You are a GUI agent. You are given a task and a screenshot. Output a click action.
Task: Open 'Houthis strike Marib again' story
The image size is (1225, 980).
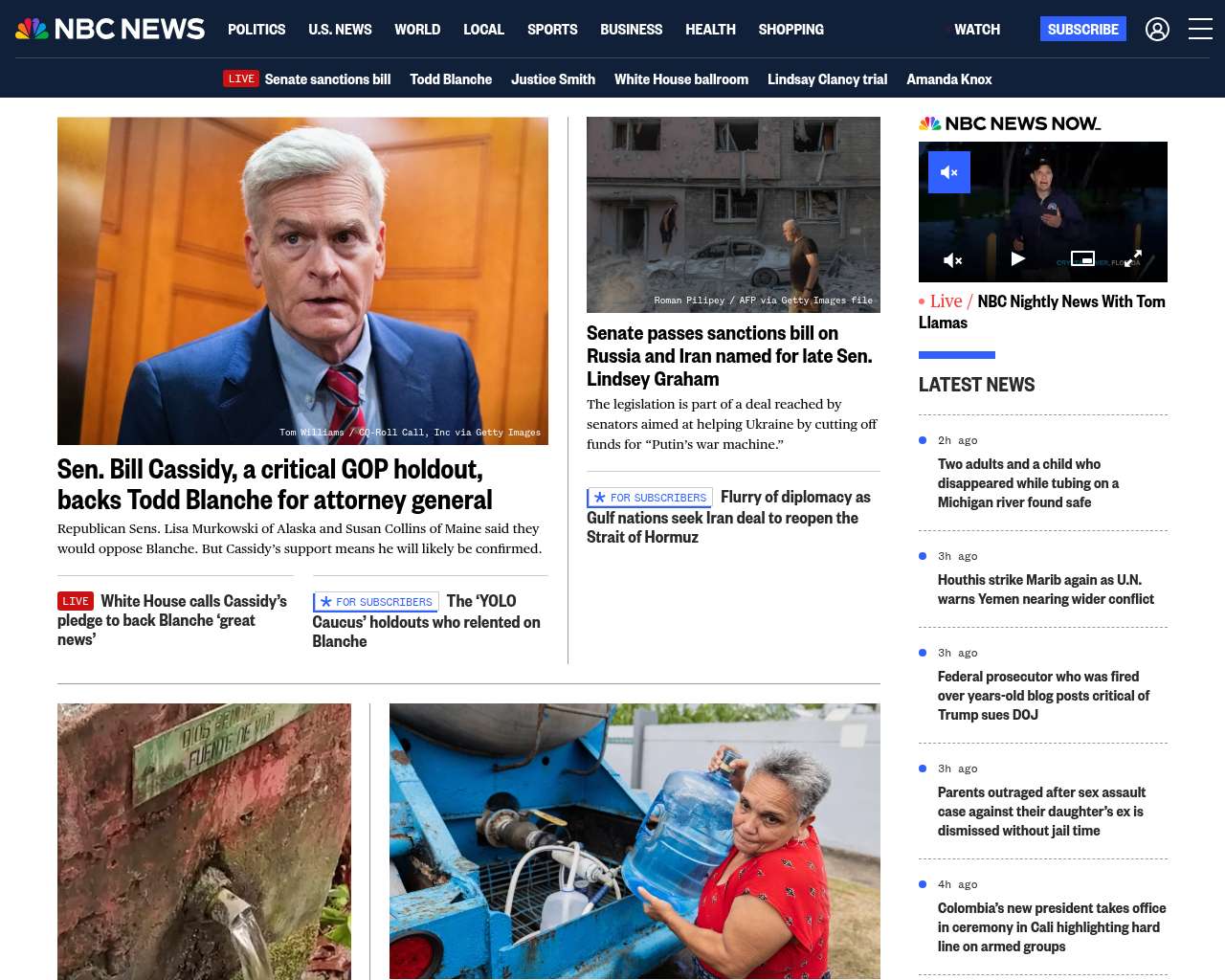pos(1046,590)
